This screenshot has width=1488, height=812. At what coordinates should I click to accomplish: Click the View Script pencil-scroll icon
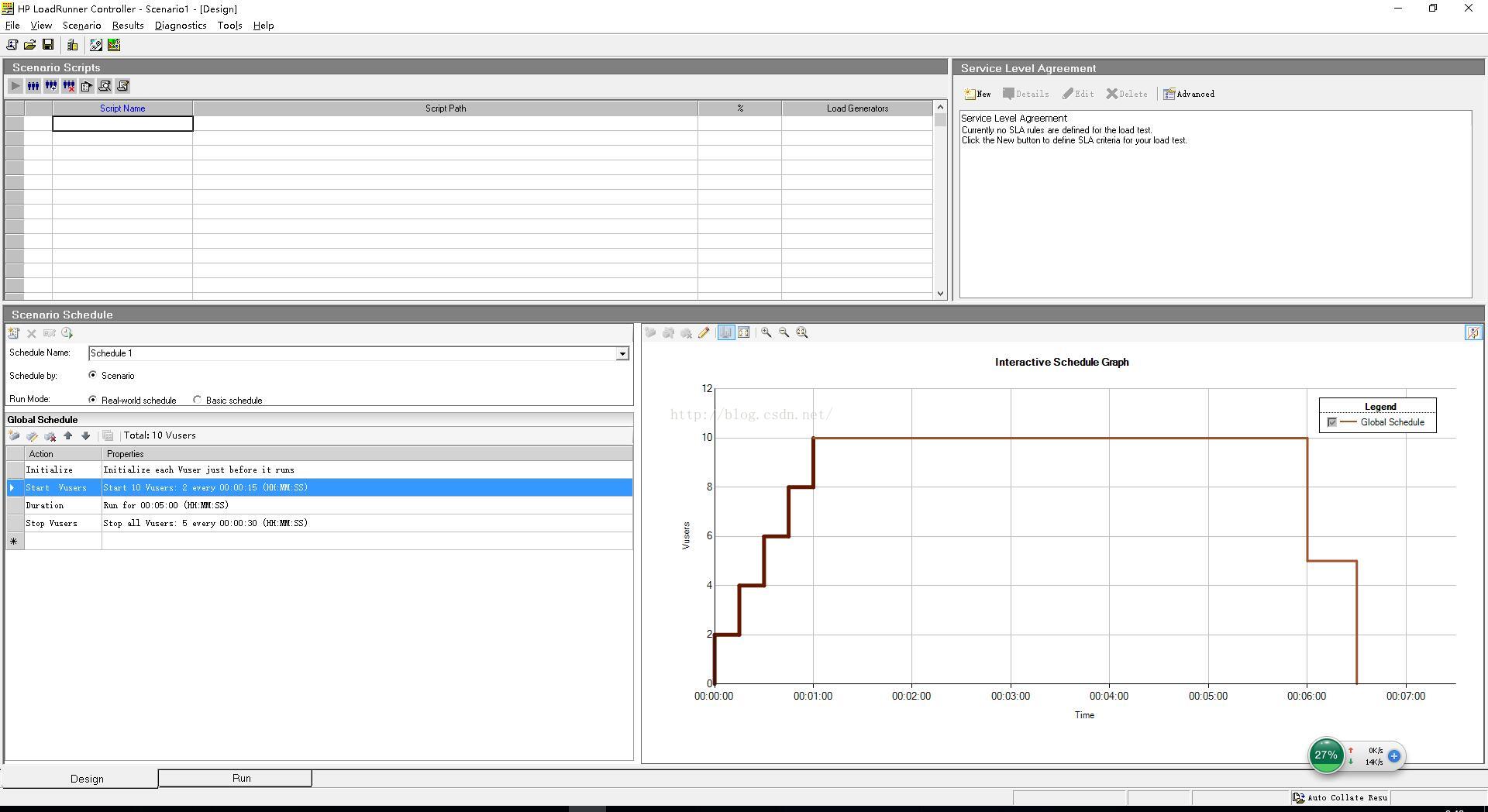click(x=122, y=86)
